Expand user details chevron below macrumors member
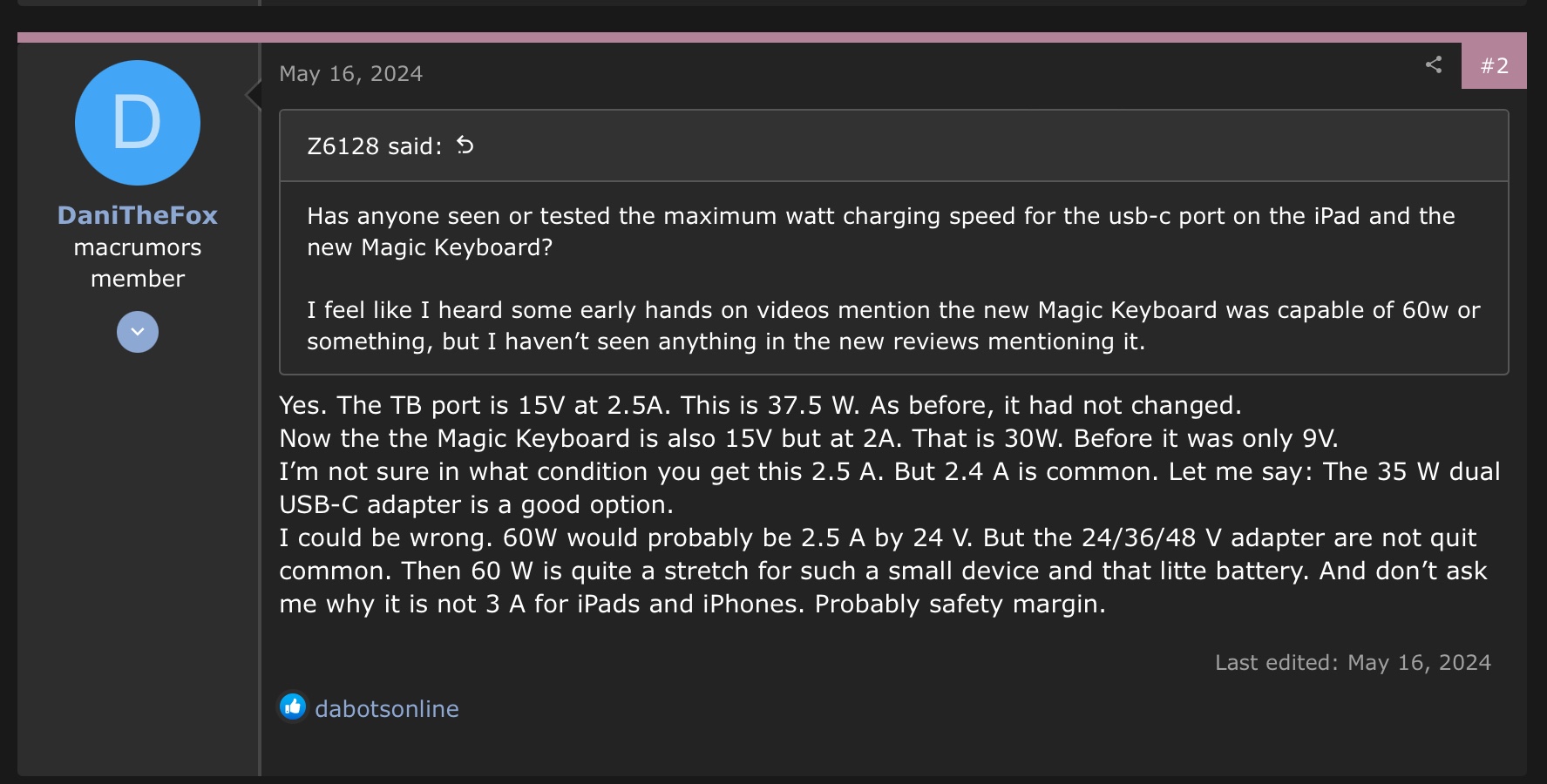The image size is (1547, 784). coord(138,332)
